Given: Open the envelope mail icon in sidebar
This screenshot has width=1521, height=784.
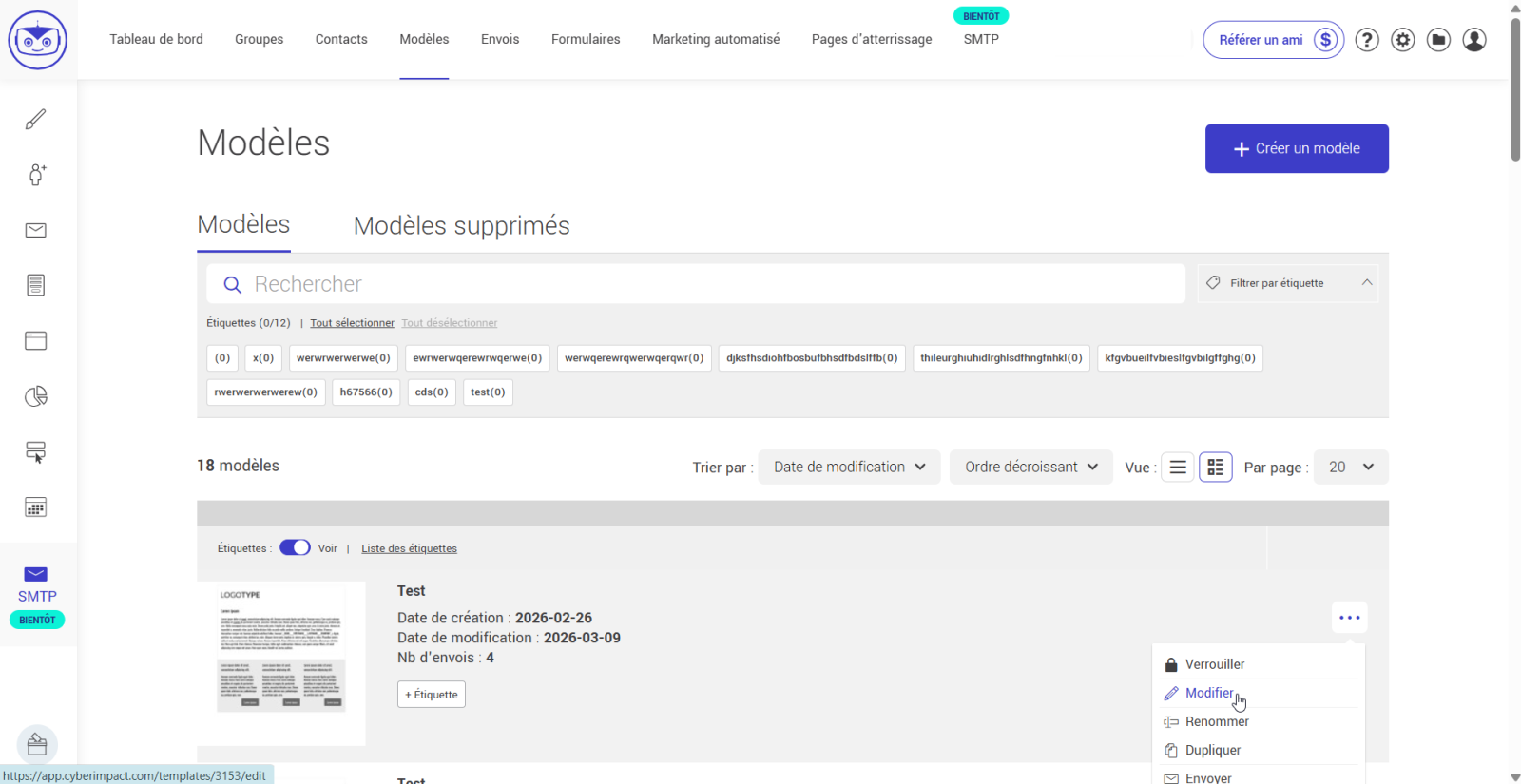Looking at the screenshot, I should point(36,230).
